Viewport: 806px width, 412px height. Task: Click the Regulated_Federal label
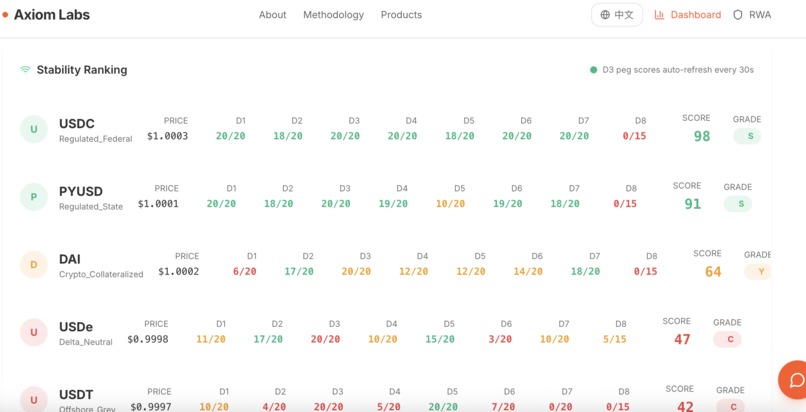(x=96, y=139)
